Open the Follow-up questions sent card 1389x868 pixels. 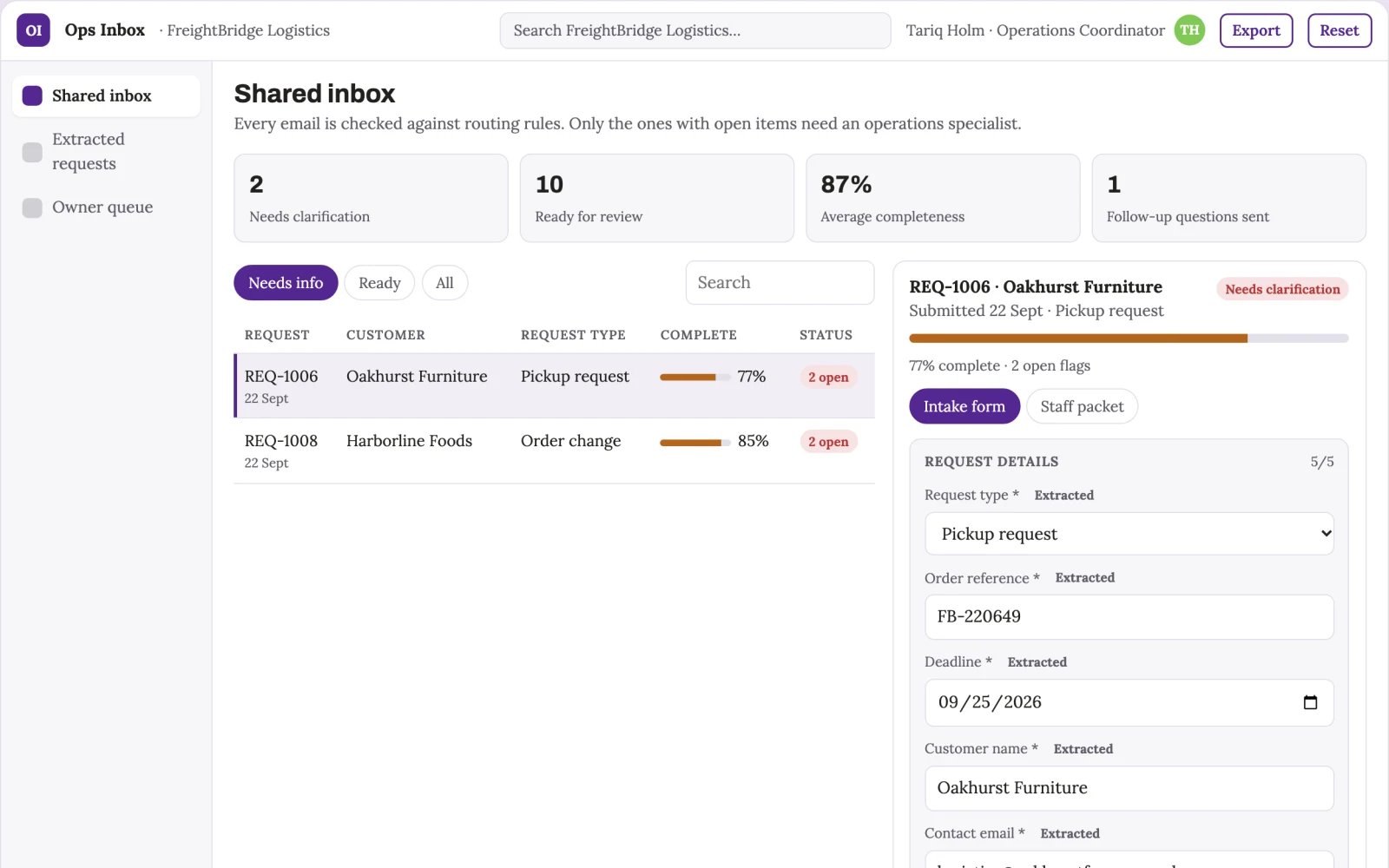click(1228, 198)
